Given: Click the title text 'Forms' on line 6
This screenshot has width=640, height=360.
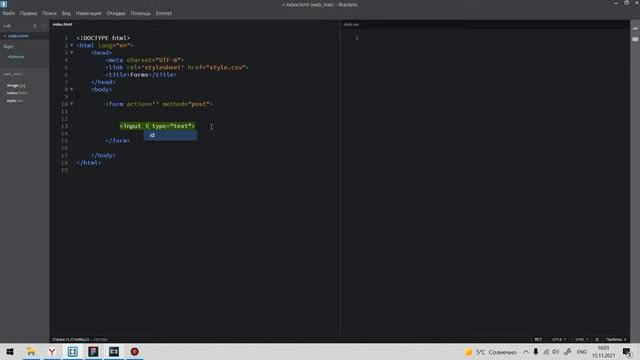Looking at the screenshot, I should [x=139, y=75].
